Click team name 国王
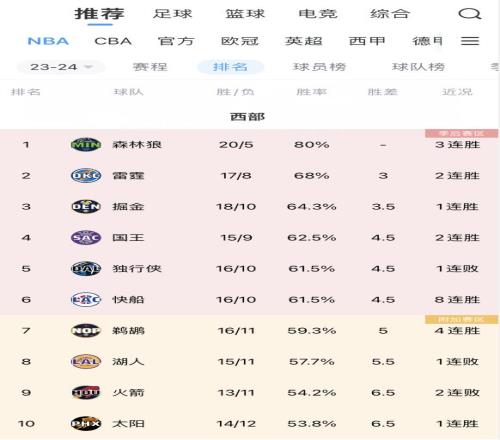Screen dimensions: 500x440 pos(128,238)
